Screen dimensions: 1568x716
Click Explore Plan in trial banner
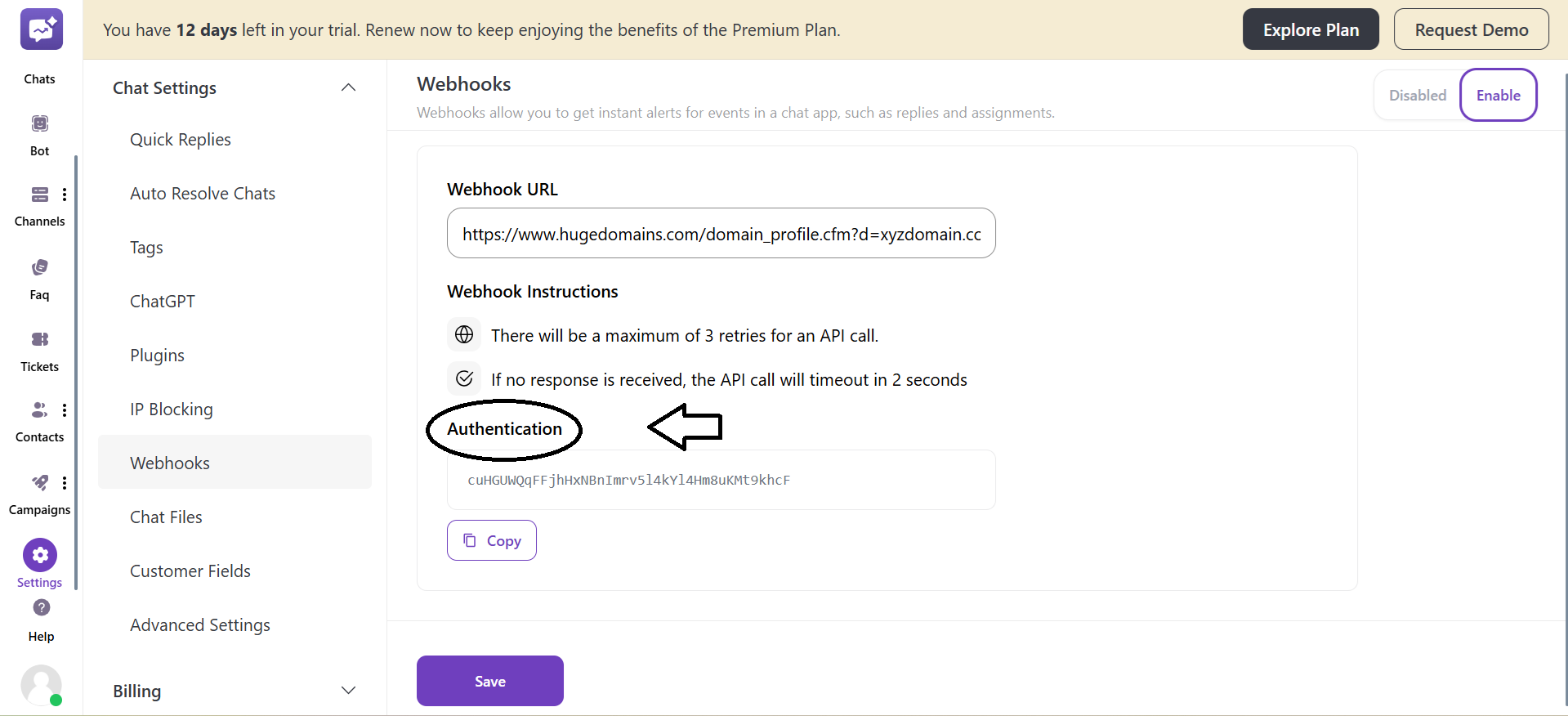coord(1310,29)
